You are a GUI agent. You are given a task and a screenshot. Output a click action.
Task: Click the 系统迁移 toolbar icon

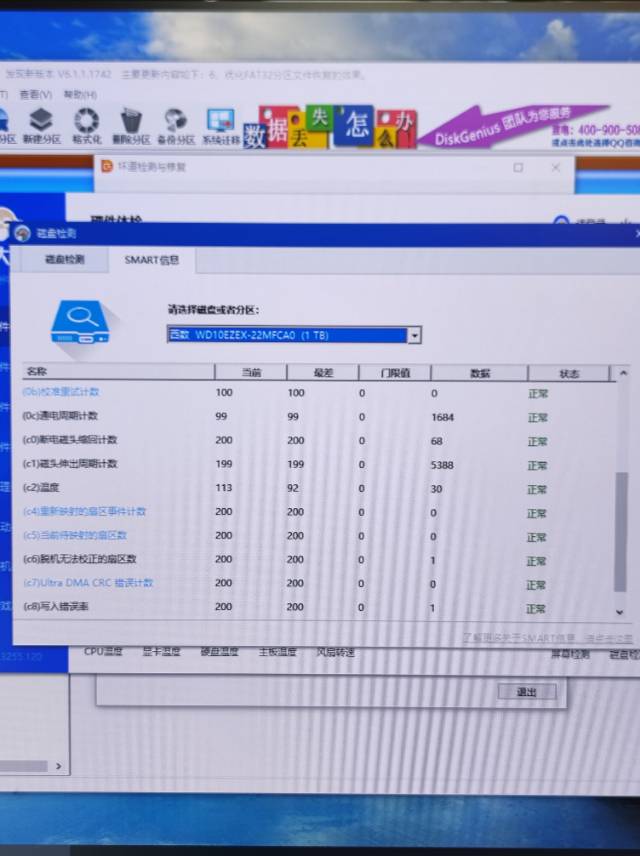[x=220, y=127]
